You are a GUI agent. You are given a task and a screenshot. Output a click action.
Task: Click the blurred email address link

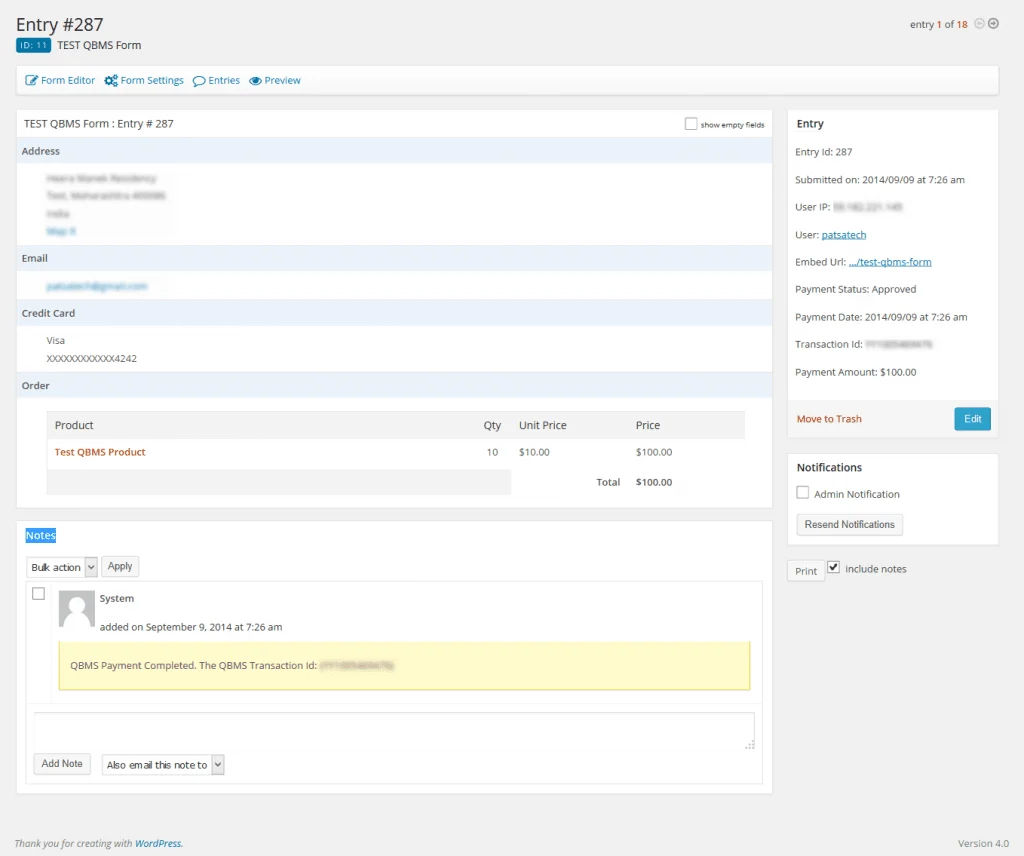(97, 286)
